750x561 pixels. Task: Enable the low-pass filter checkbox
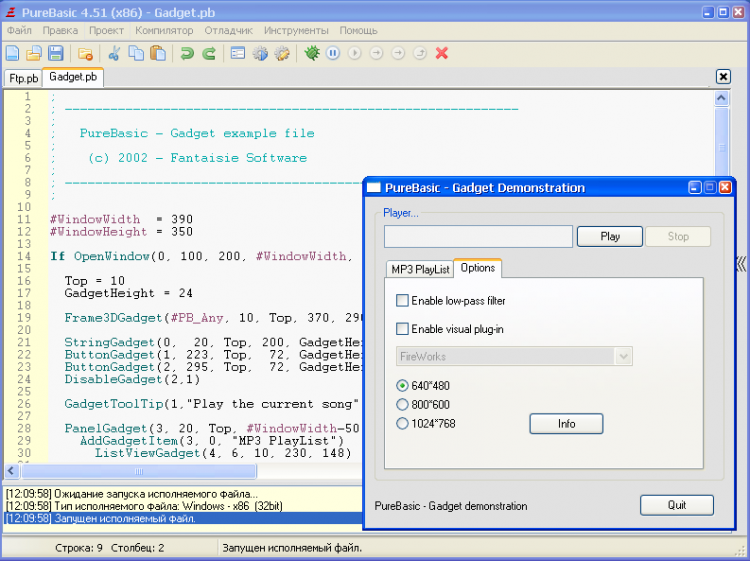point(403,301)
